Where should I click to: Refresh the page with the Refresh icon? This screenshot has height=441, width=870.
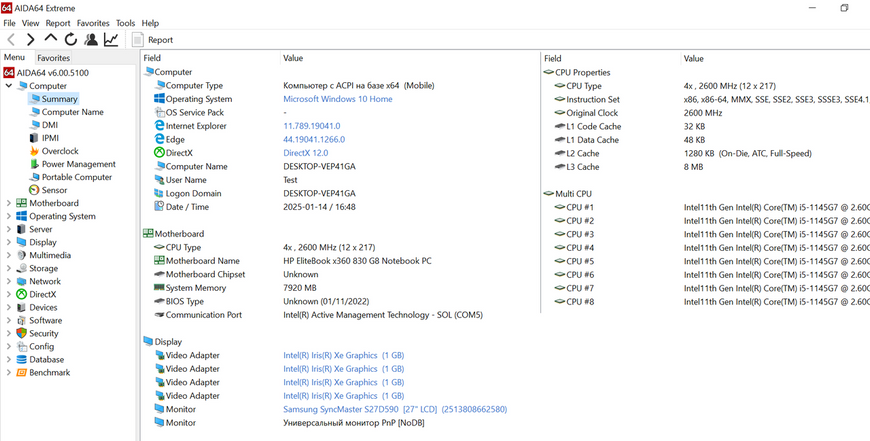pos(70,39)
